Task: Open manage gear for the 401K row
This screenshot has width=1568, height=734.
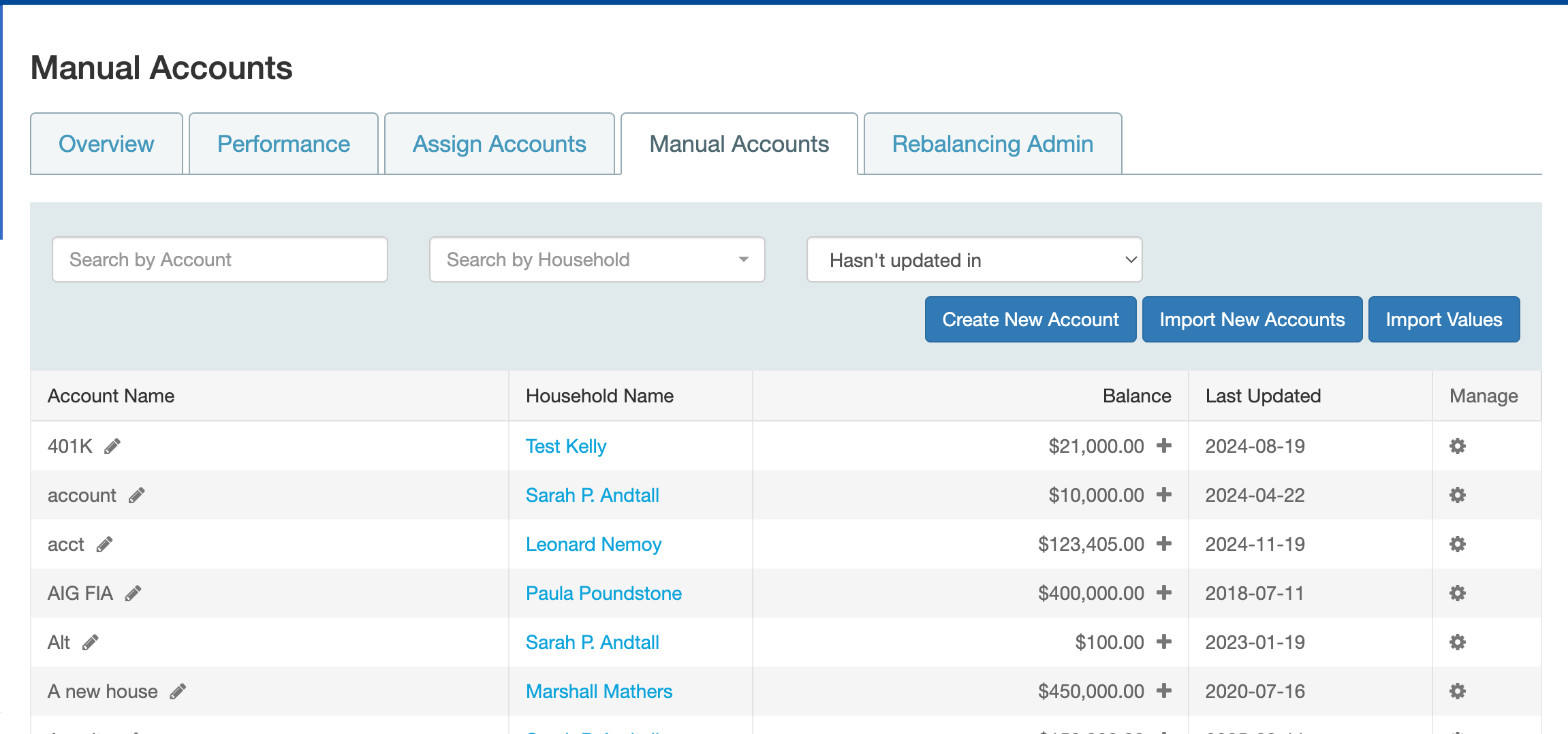Action: [1458, 446]
